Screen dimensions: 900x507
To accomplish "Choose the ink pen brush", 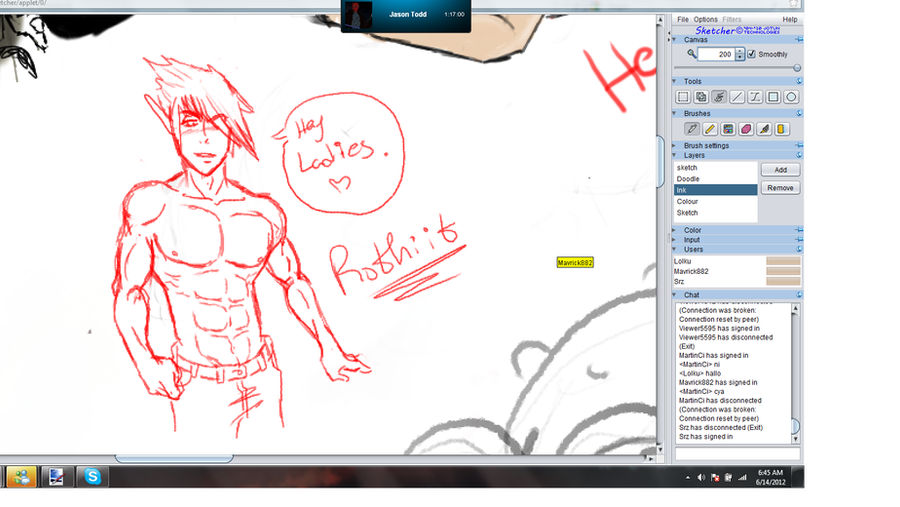I will [x=692, y=129].
